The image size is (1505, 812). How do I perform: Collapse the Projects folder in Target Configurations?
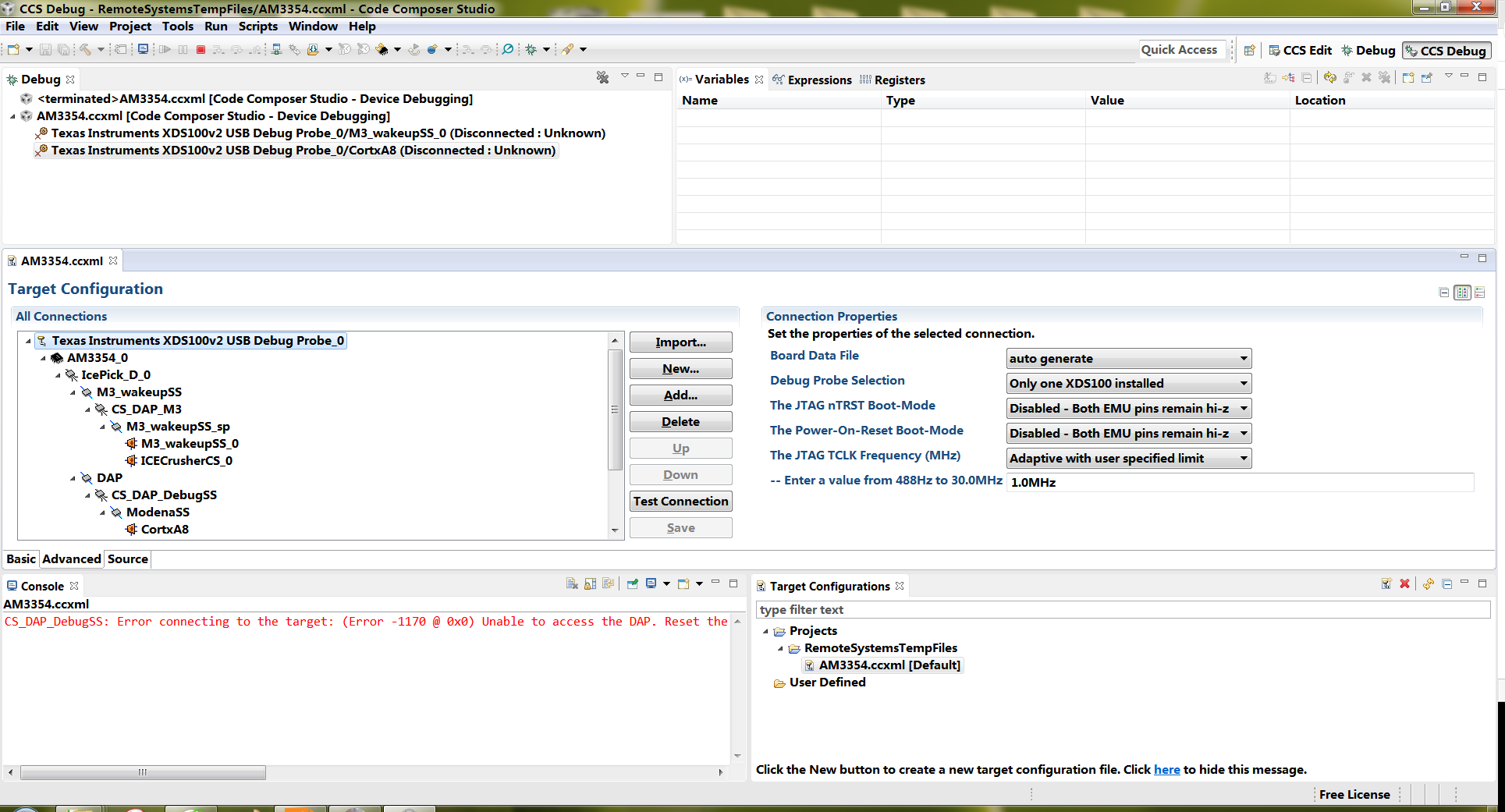click(766, 631)
